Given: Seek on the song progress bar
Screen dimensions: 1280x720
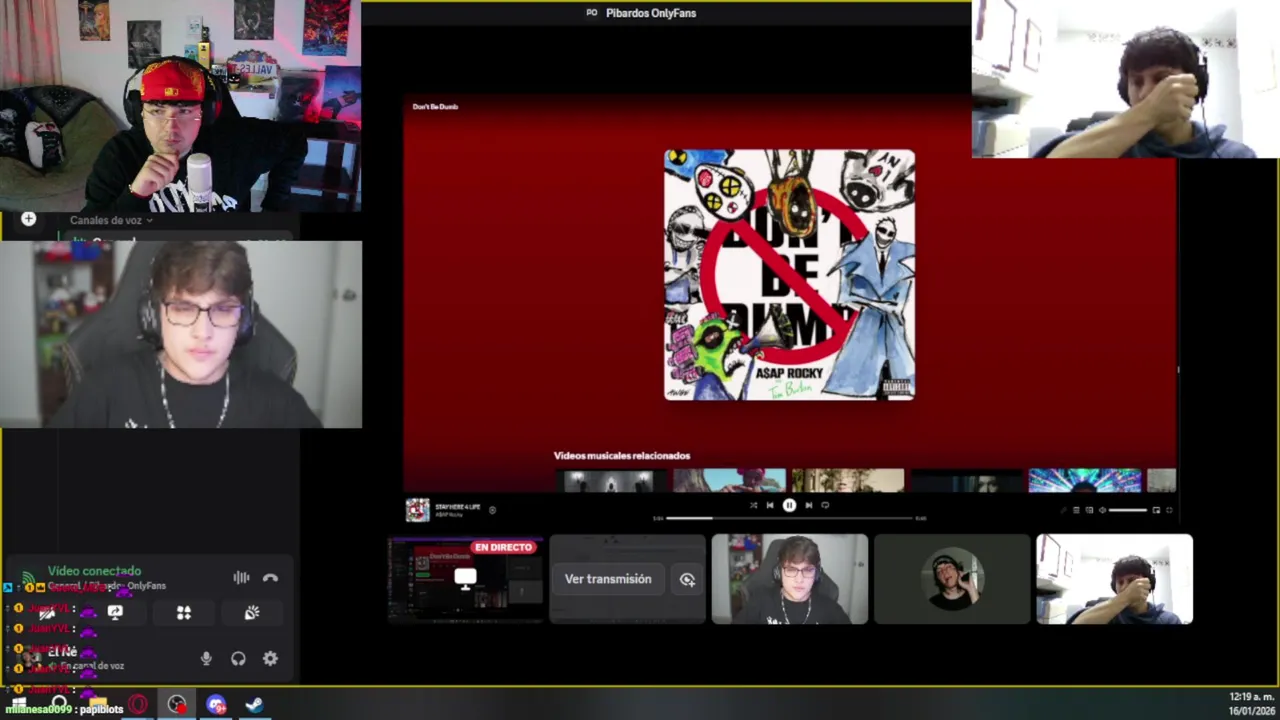Looking at the screenshot, I should (x=790, y=518).
